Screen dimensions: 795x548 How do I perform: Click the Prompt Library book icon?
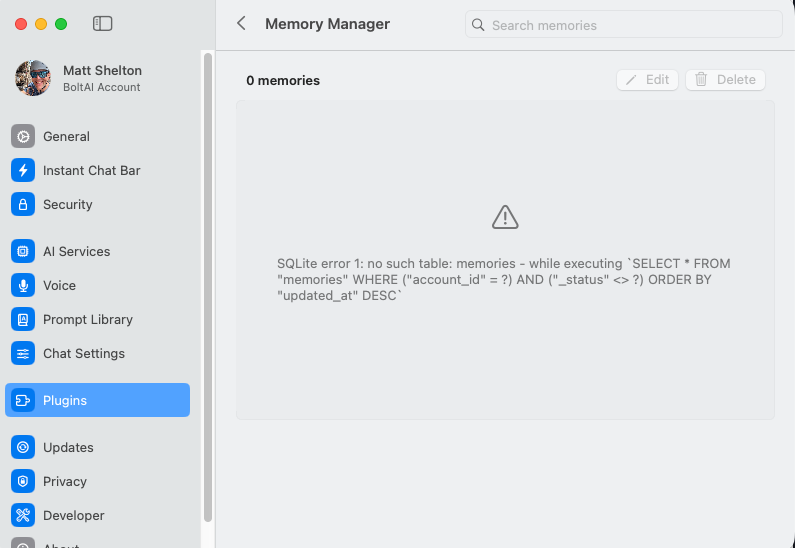tap(23, 319)
